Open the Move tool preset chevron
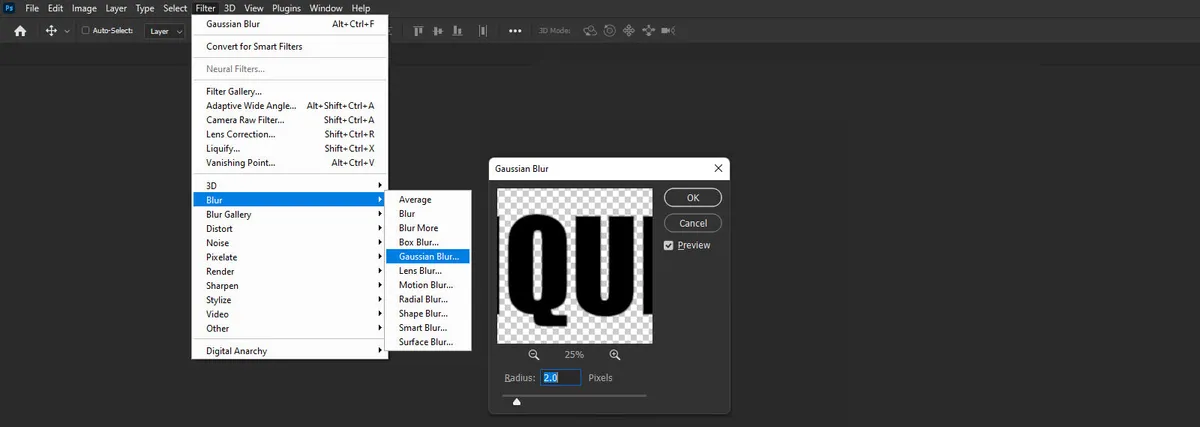This screenshot has height=427, width=1200. (67, 31)
